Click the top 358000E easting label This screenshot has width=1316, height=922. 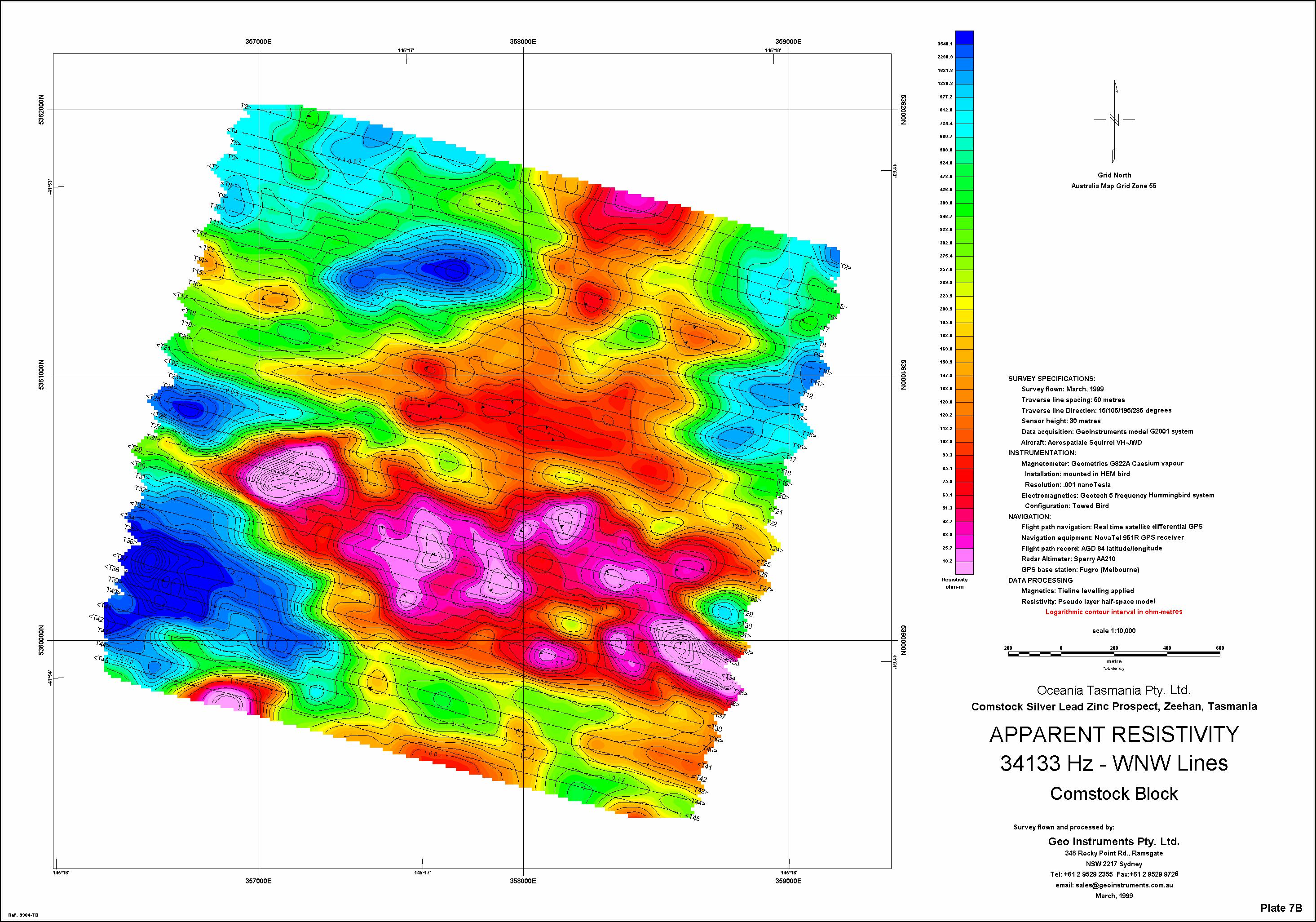coord(523,42)
